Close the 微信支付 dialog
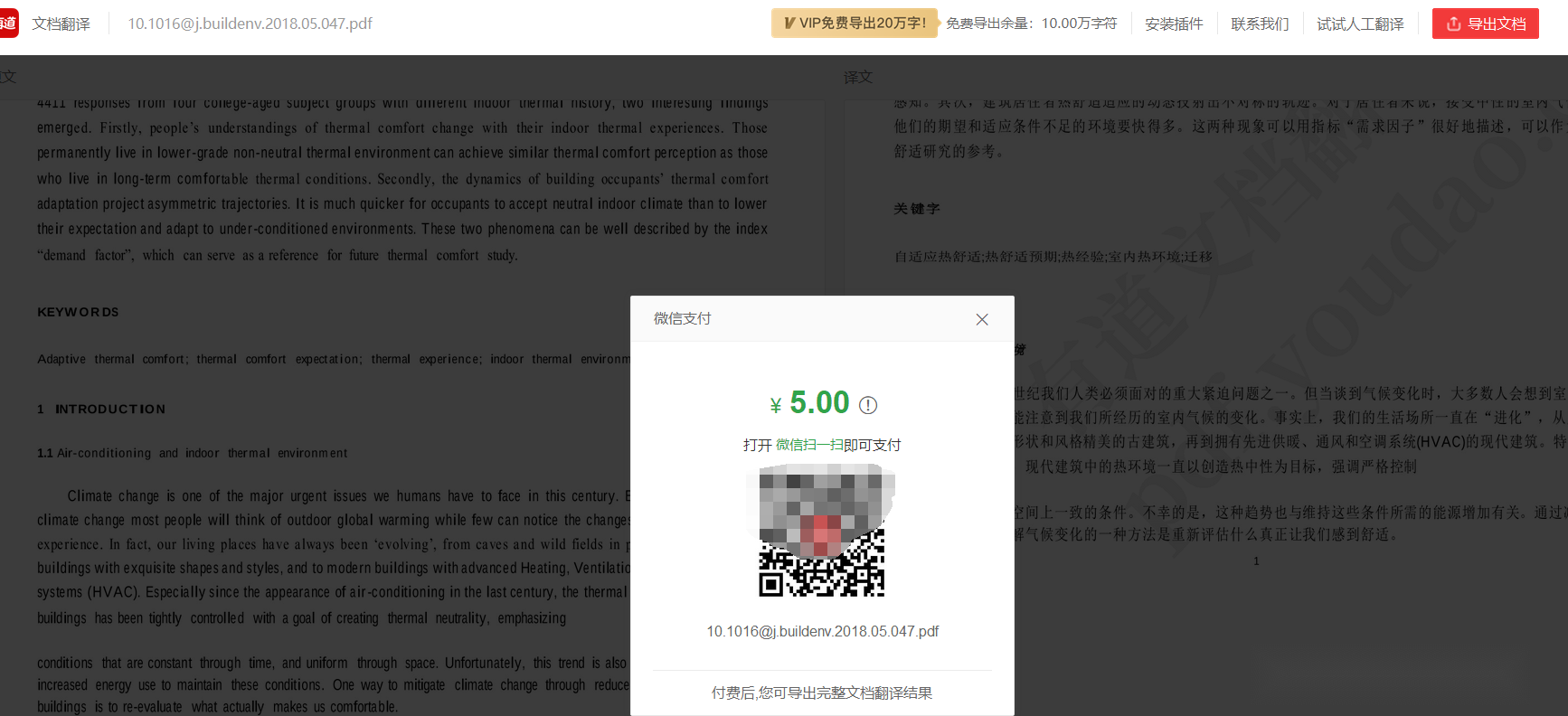The height and width of the screenshot is (716, 1568). tap(982, 319)
